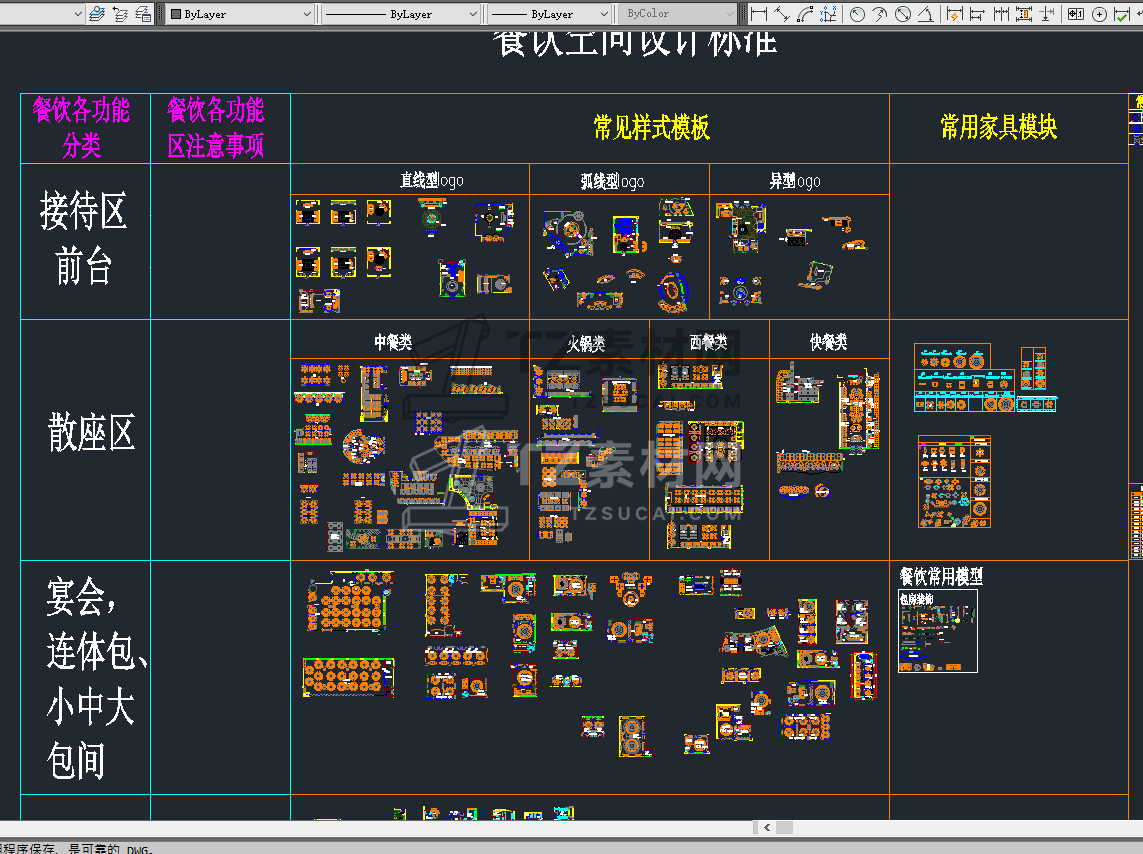Click the '中餐类' column label
Screen dimensions: 1143x854
click(393, 342)
